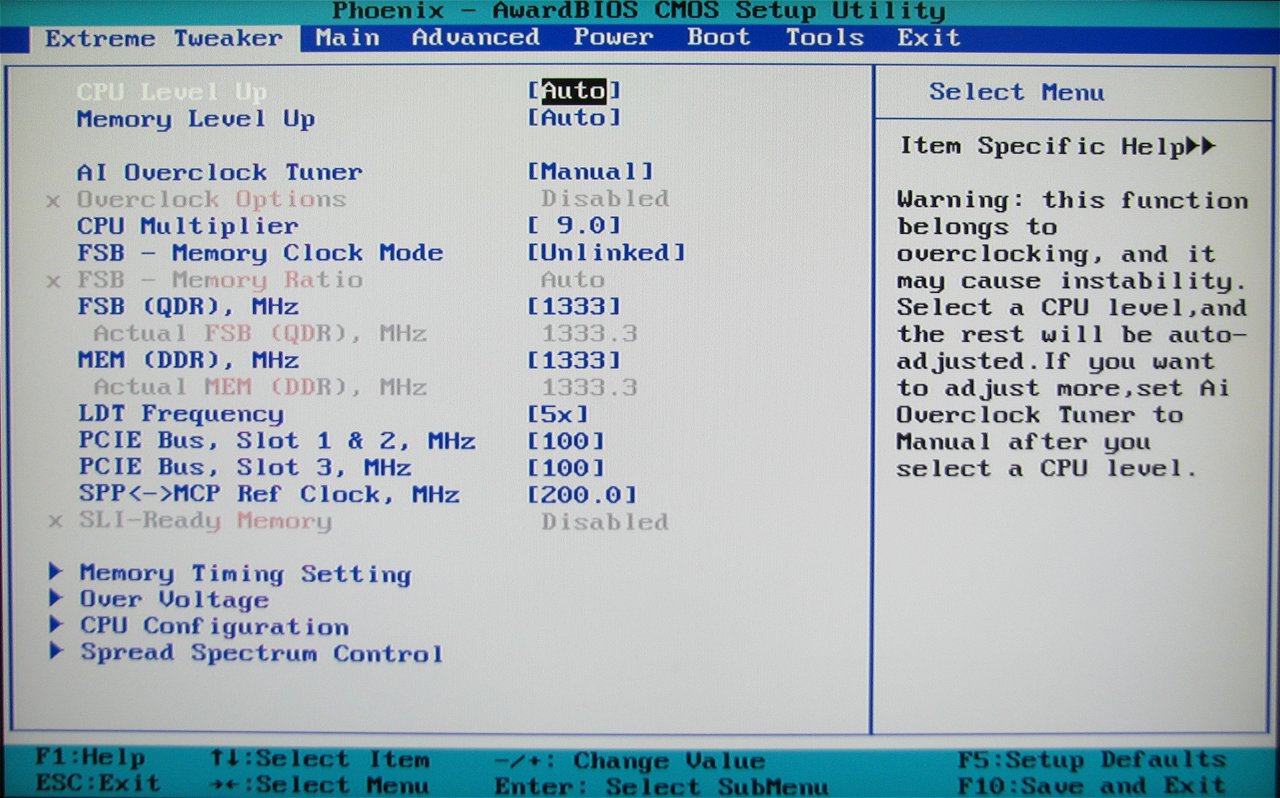This screenshot has height=798, width=1280.
Task: Switch to the Advanced tab
Action: click(x=476, y=38)
